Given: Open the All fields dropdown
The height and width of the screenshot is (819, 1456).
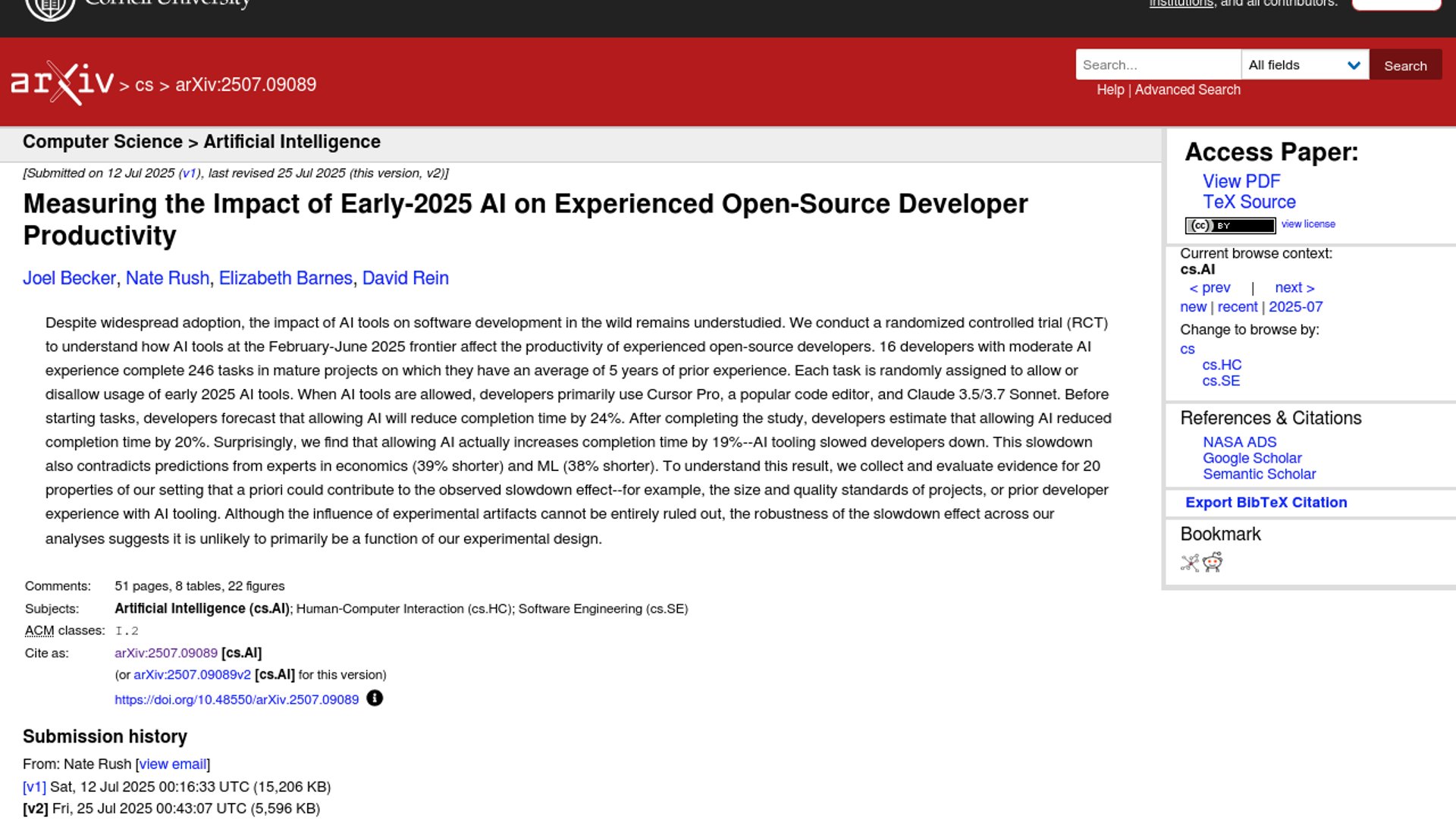Looking at the screenshot, I should click(1304, 65).
